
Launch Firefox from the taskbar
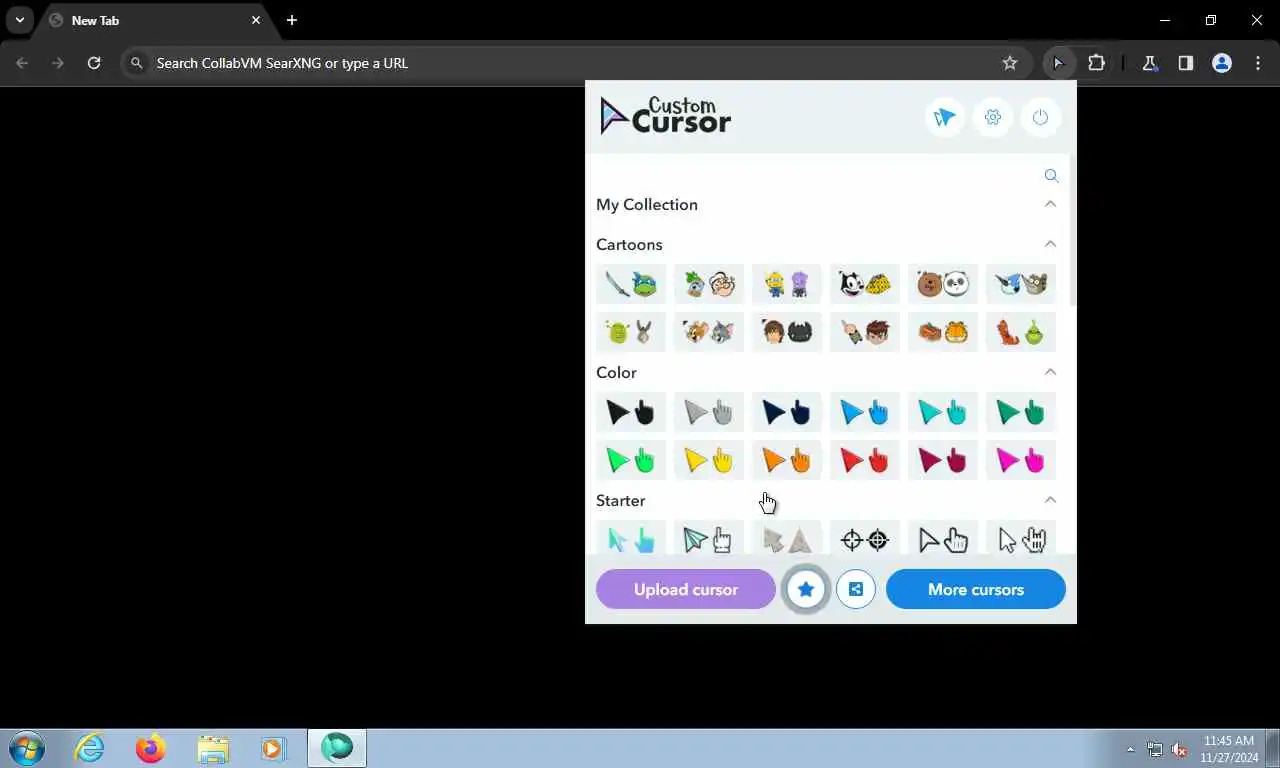click(x=151, y=748)
